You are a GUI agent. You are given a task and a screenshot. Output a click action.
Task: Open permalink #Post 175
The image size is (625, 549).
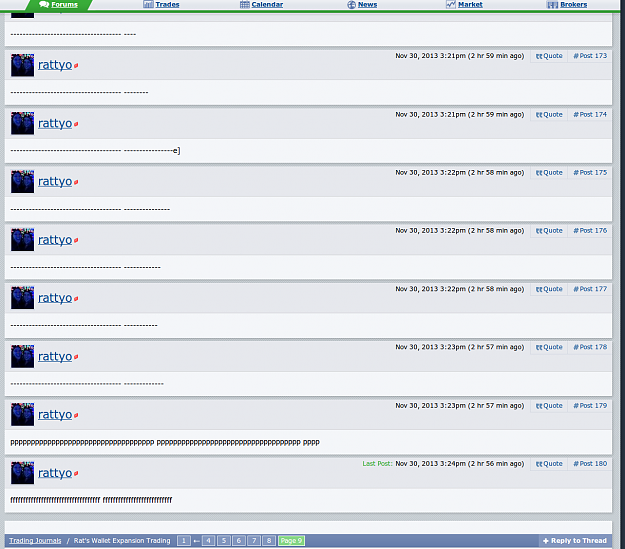590,173
